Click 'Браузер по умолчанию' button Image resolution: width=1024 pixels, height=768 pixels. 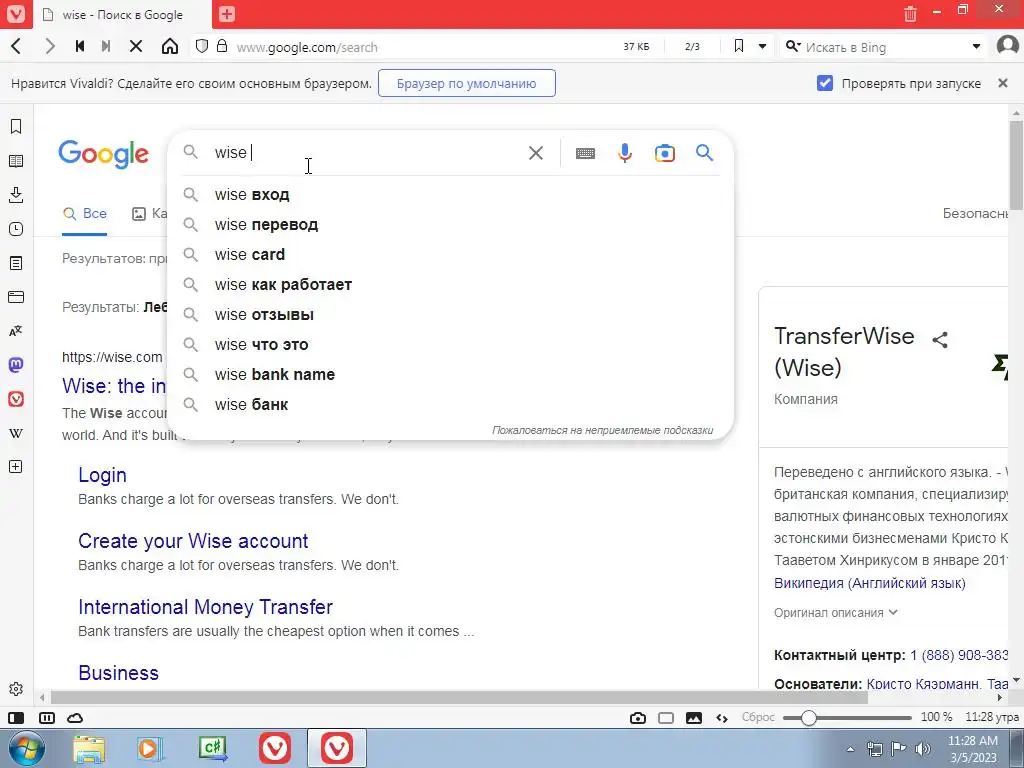[x=466, y=84]
